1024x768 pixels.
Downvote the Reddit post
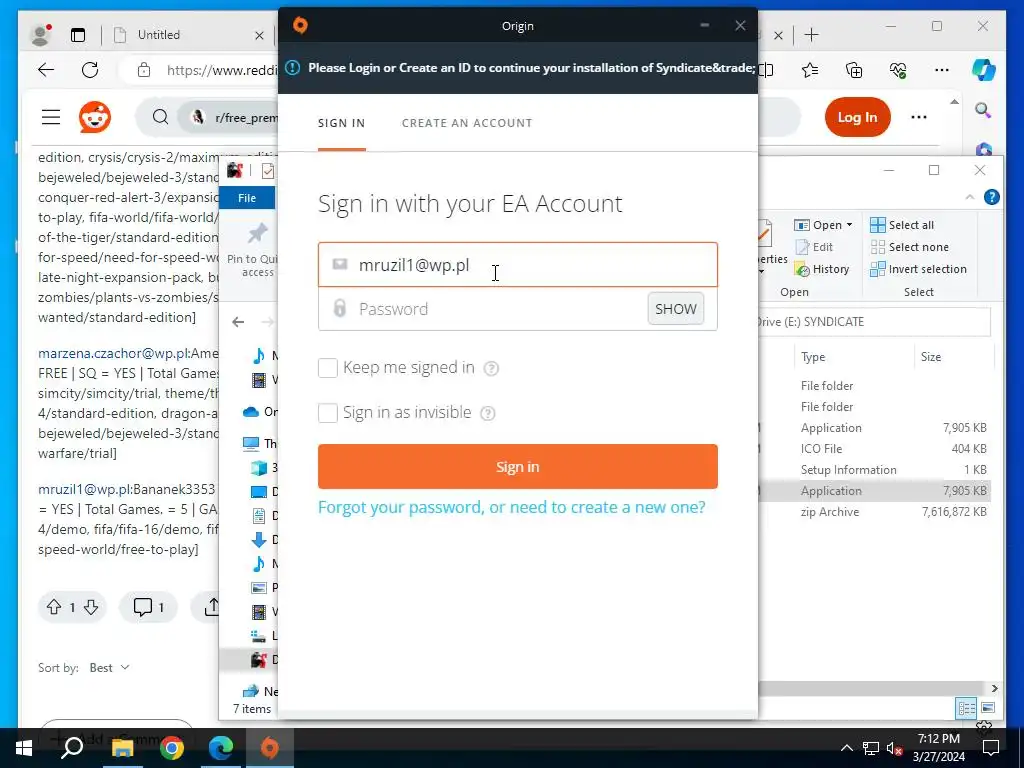click(91, 607)
